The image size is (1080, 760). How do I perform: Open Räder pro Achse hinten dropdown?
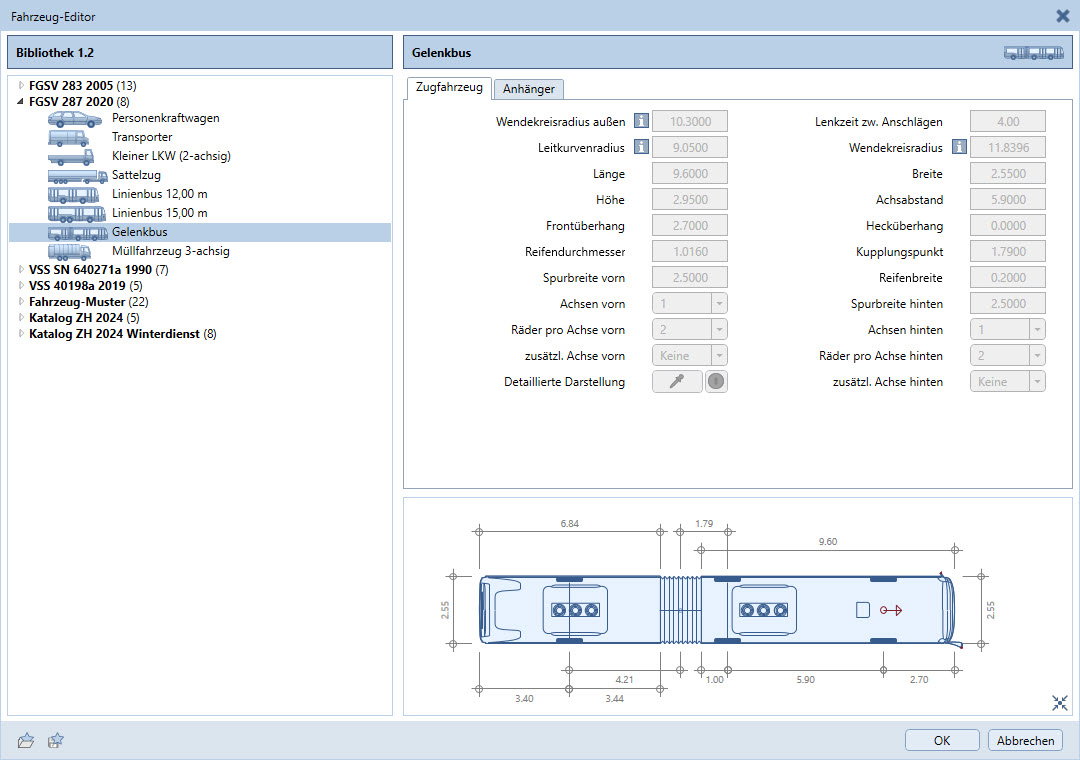1007,355
